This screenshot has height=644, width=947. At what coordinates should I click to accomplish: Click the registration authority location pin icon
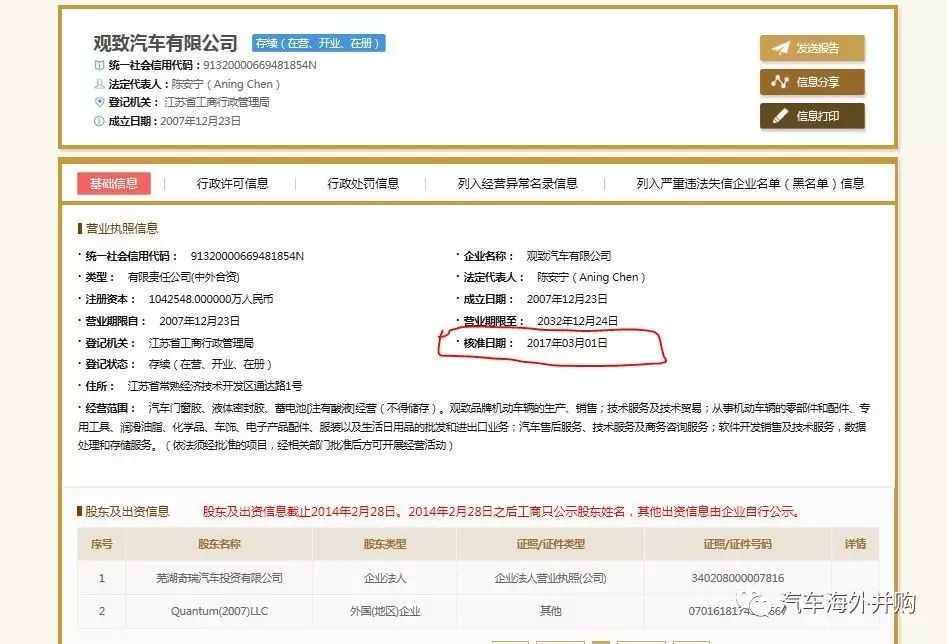[x=99, y=101]
